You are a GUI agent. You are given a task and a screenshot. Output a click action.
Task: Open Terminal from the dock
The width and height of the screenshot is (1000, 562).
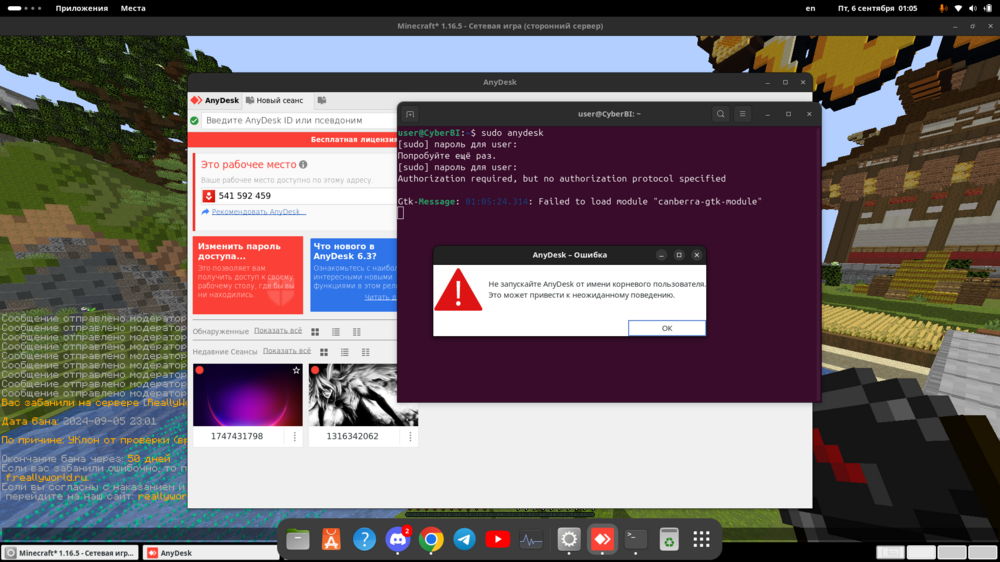pos(635,540)
